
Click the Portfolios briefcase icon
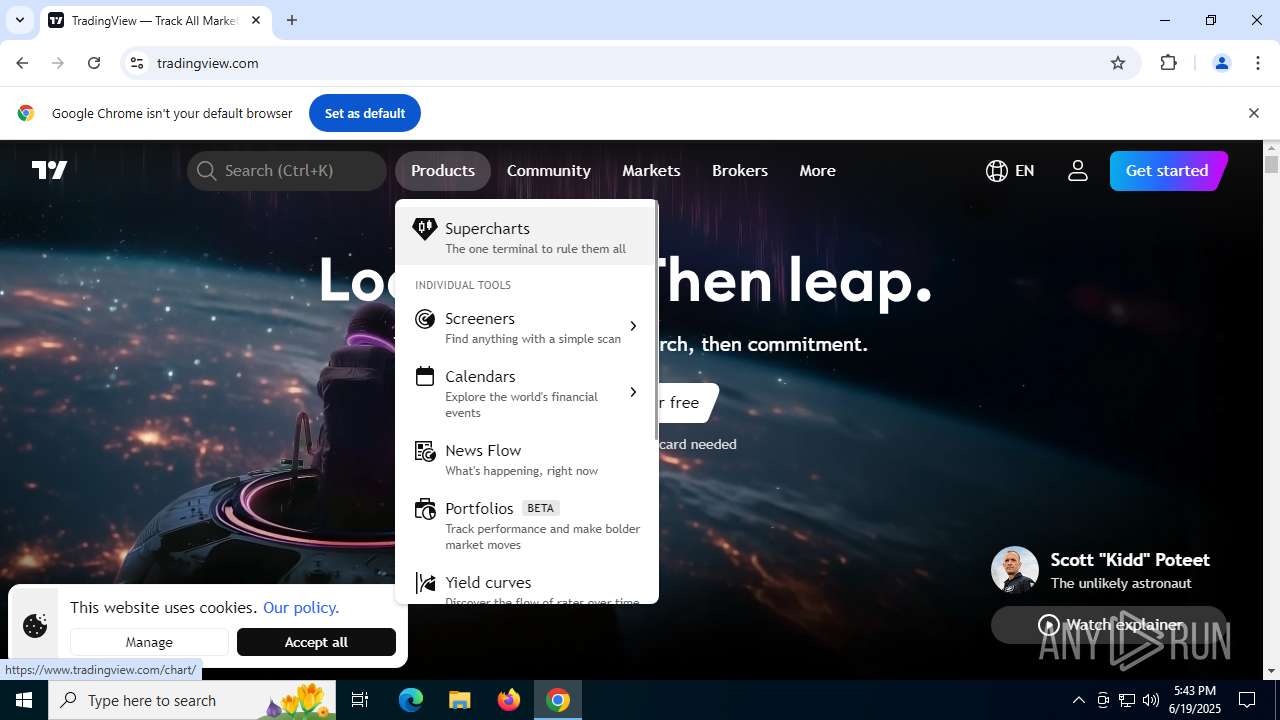click(425, 509)
